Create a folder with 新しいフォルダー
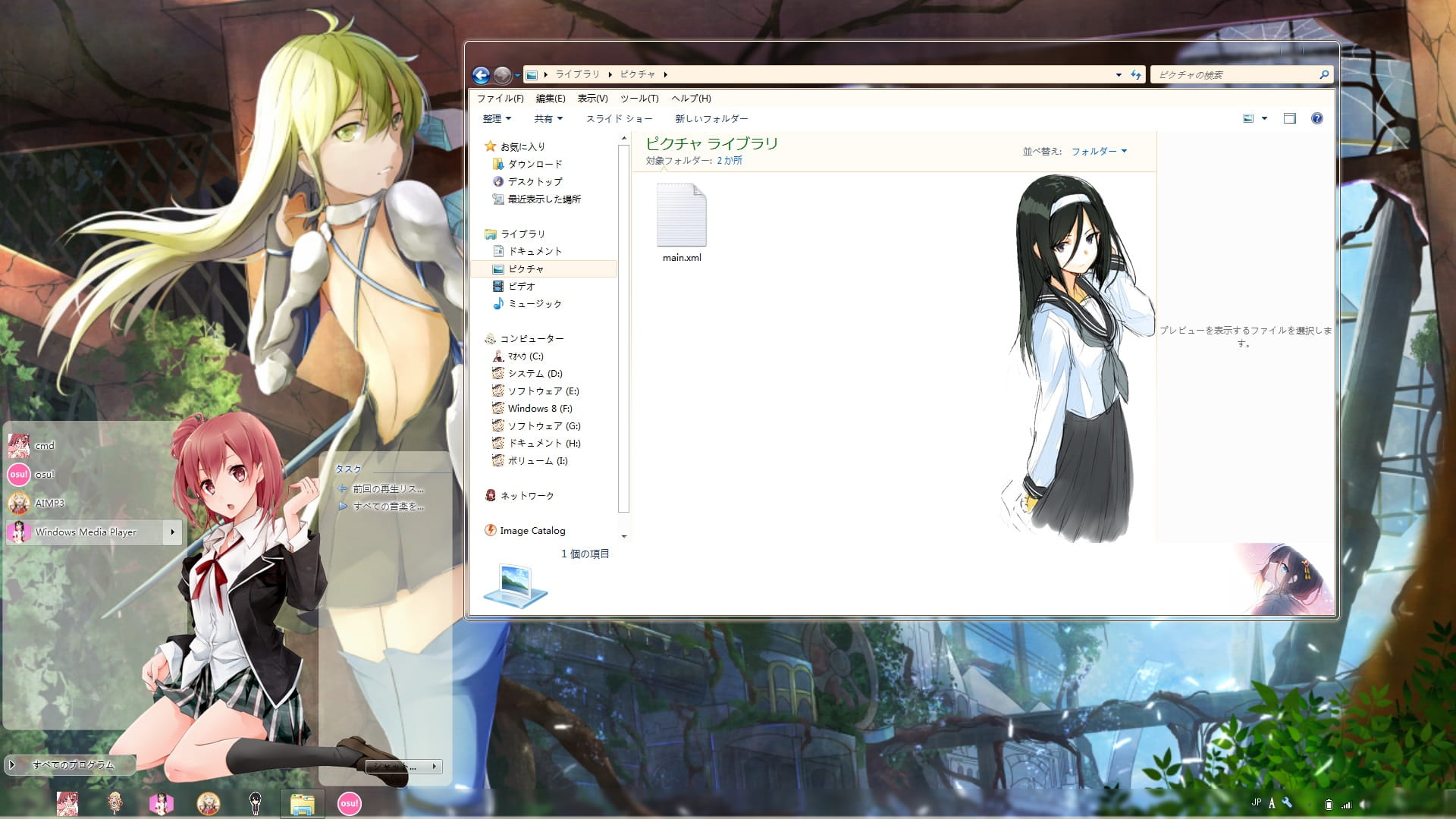The height and width of the screenshot is (819, 1456). tap(711, 118)
